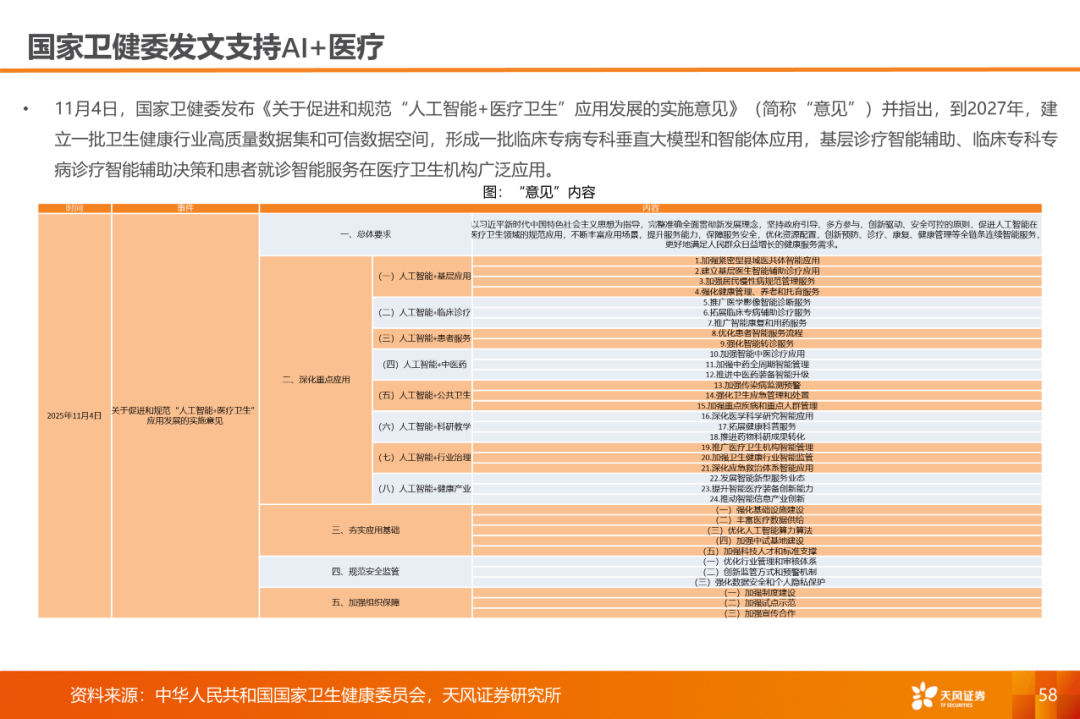Click the cell （六）人工智能+科研教学
1080x719 pixels.
pos(422,426)
